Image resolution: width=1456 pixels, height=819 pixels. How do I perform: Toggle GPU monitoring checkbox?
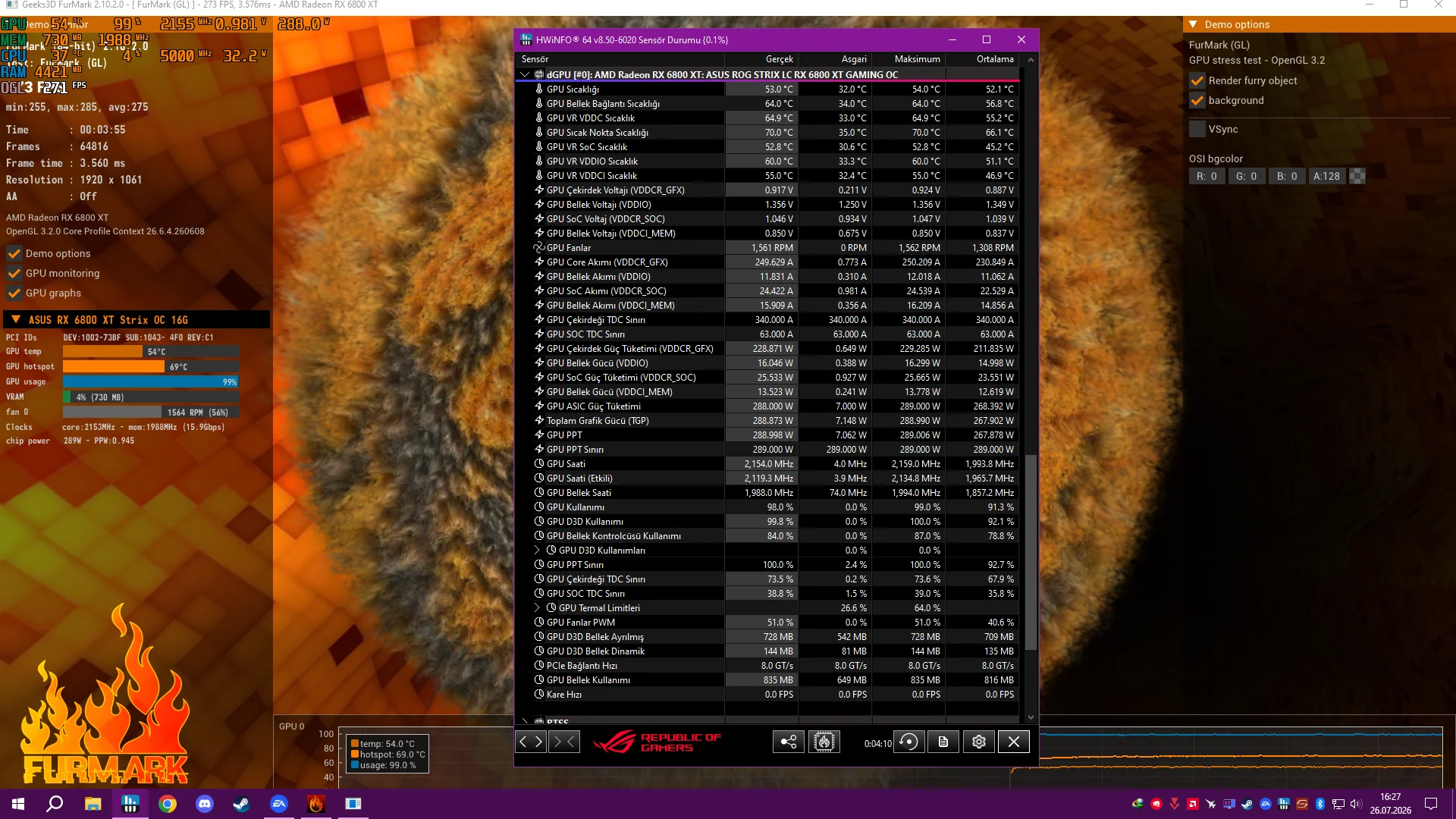click(x=14, y=273)
